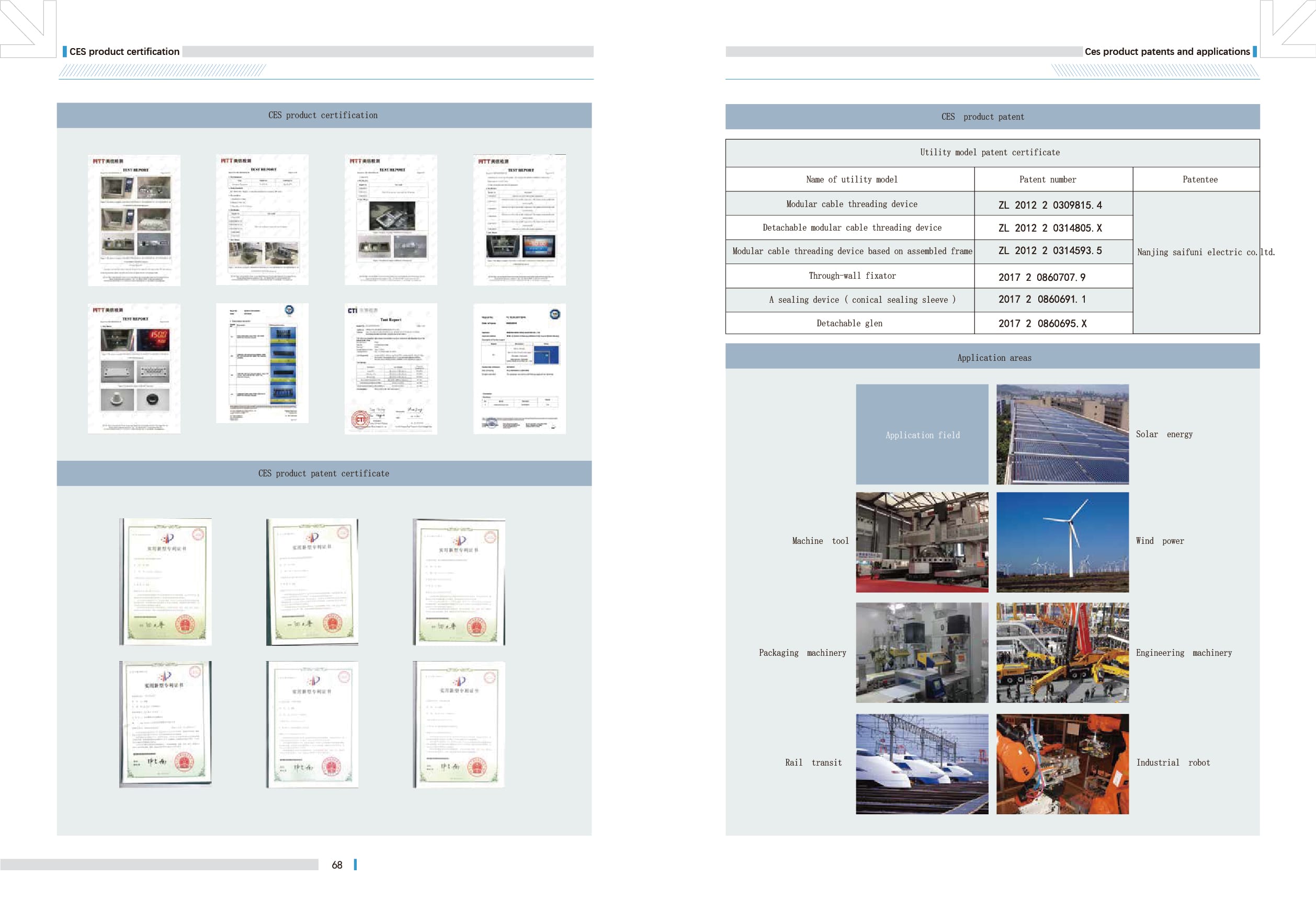Click the first test report thumbnail in the top row
The width and height of the screenshot is (1316, 899).
(134, 220)
